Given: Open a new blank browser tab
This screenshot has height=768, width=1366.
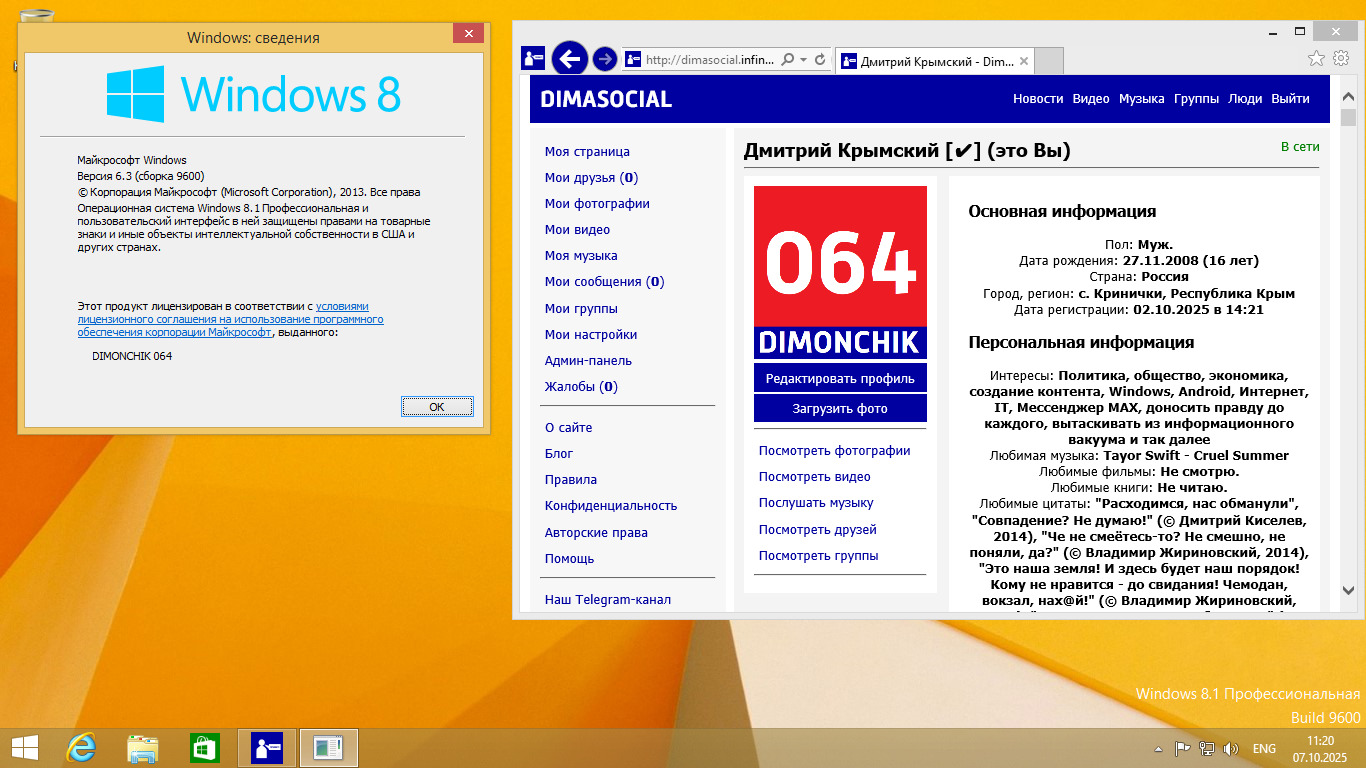Looking at the screenshot, I should coord(1048,61).
